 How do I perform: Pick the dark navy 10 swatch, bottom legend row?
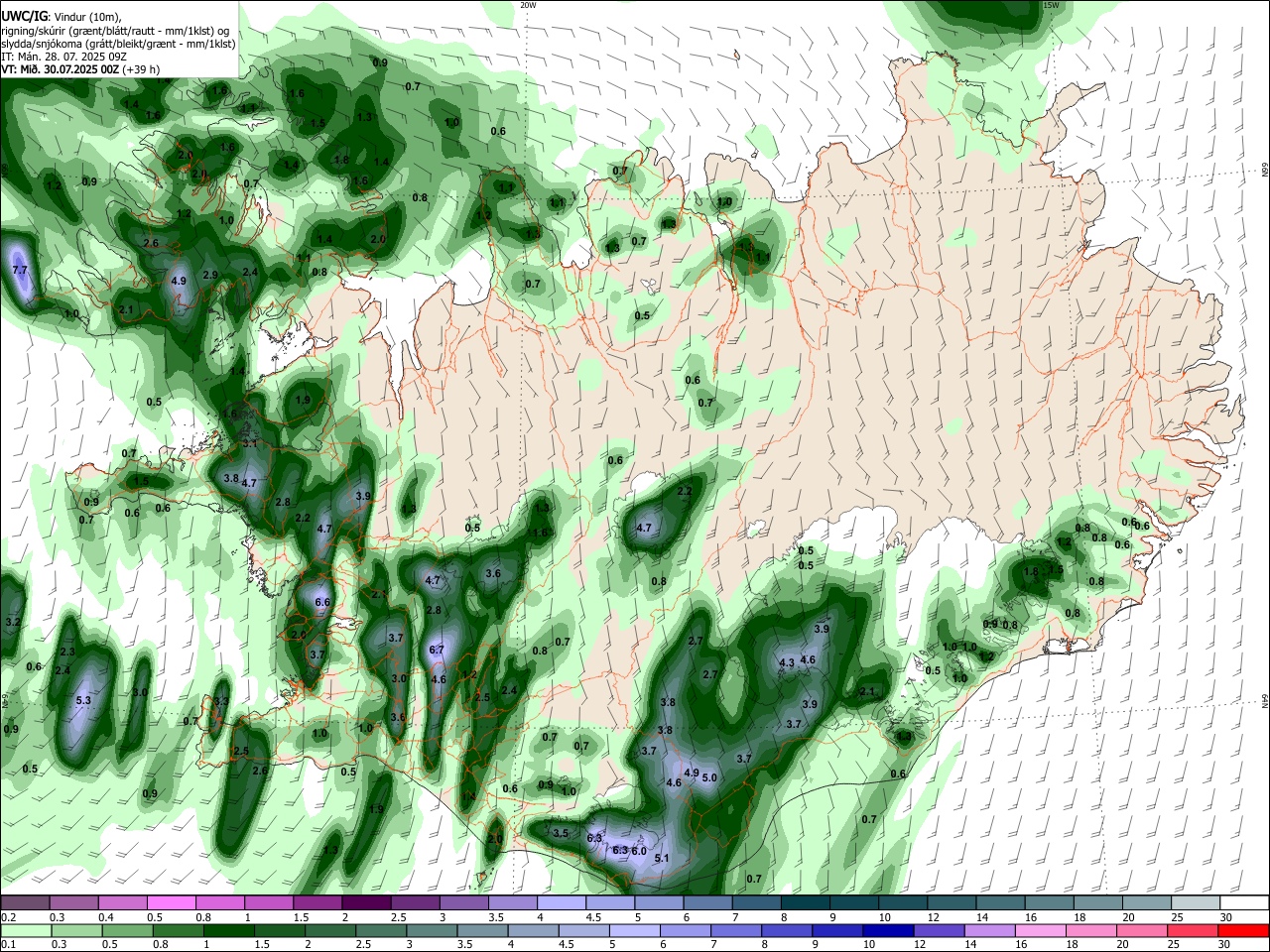(888, 930)
